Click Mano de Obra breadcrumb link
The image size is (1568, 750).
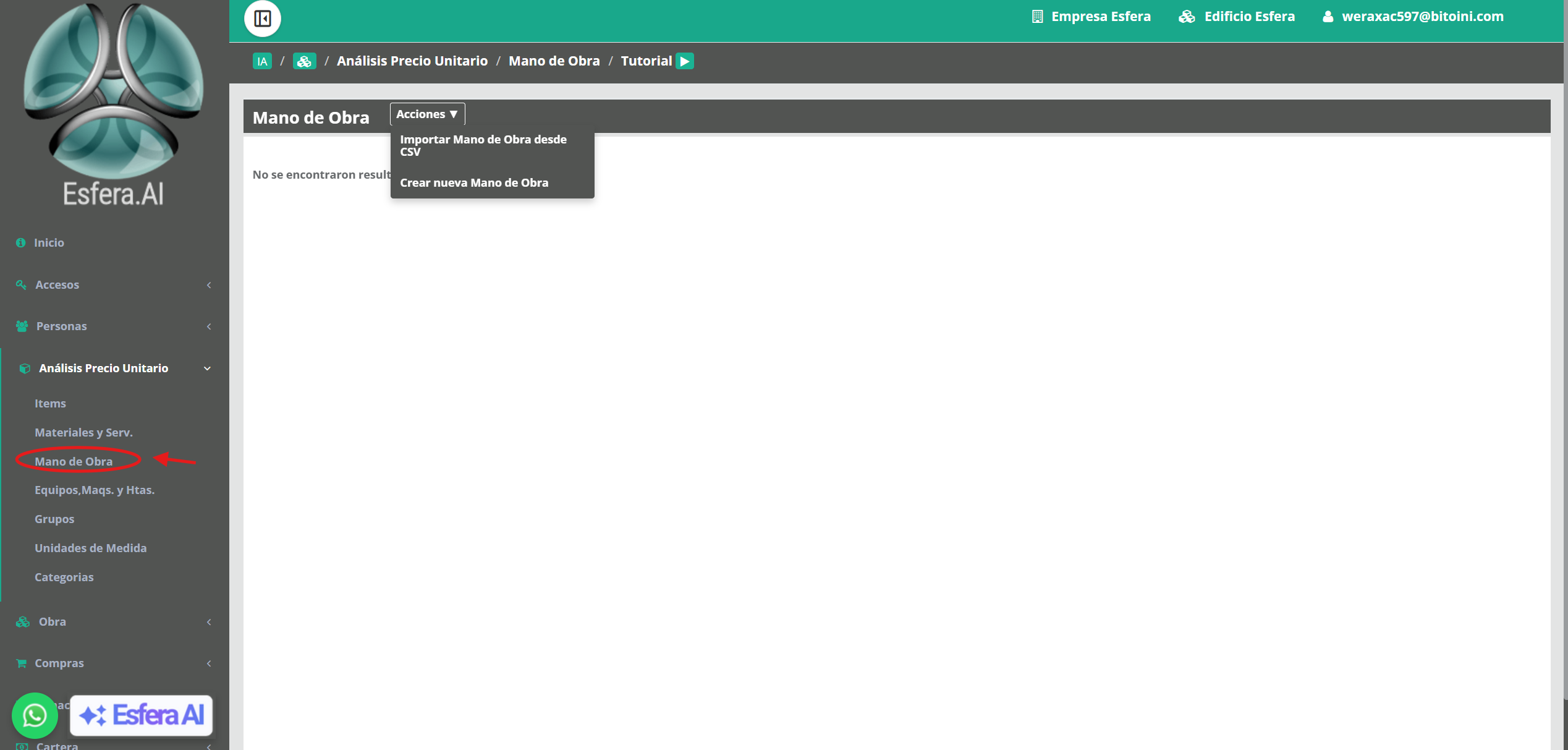[x=554, y=61]
